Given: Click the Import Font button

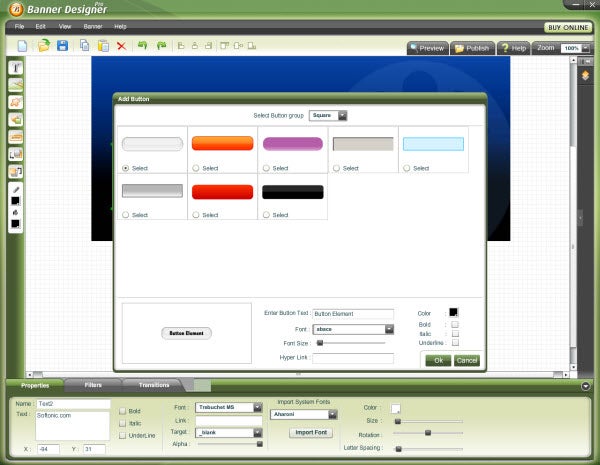Looking at the screenshot, I should tap(311, 432).
